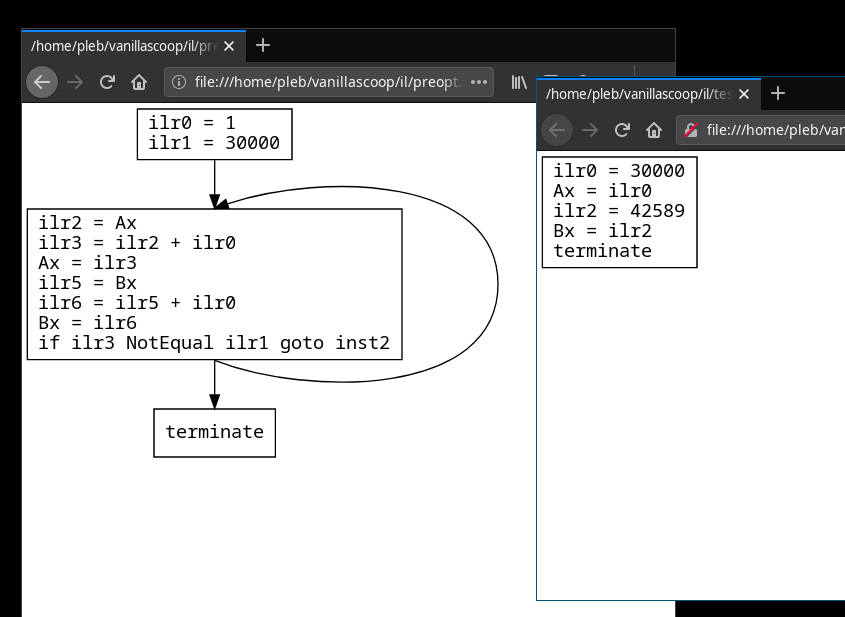
Task: Click 'ilr0 = 30000' in the front window
Action: click(619, 171)
